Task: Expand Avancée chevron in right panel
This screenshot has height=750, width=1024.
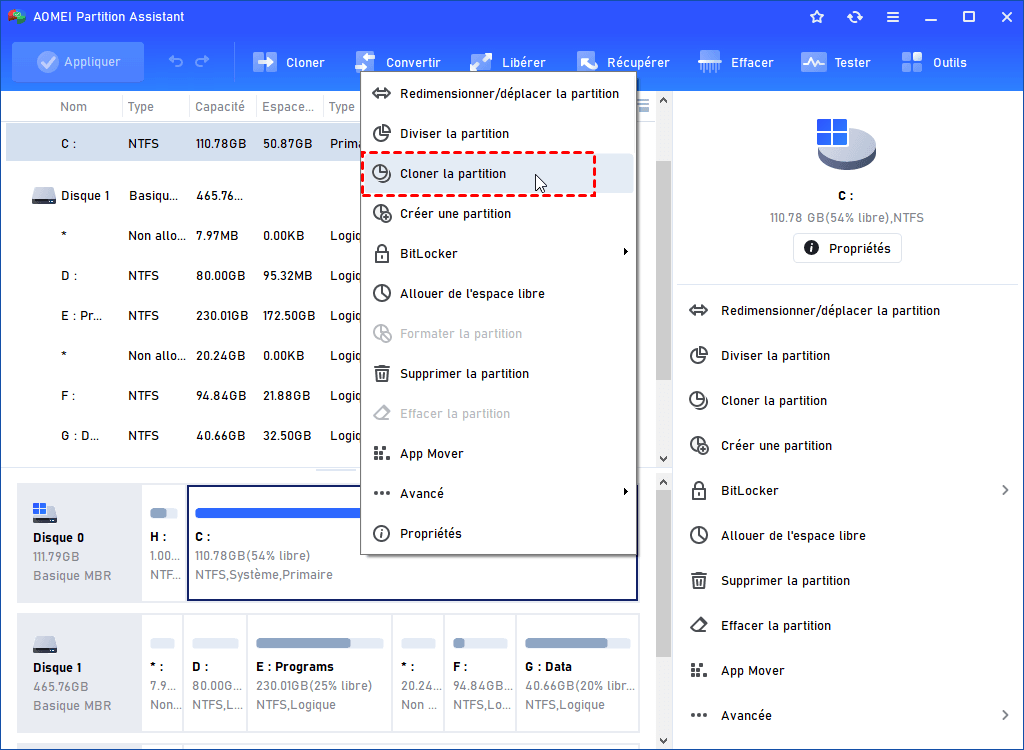Action: (1005, 715)
